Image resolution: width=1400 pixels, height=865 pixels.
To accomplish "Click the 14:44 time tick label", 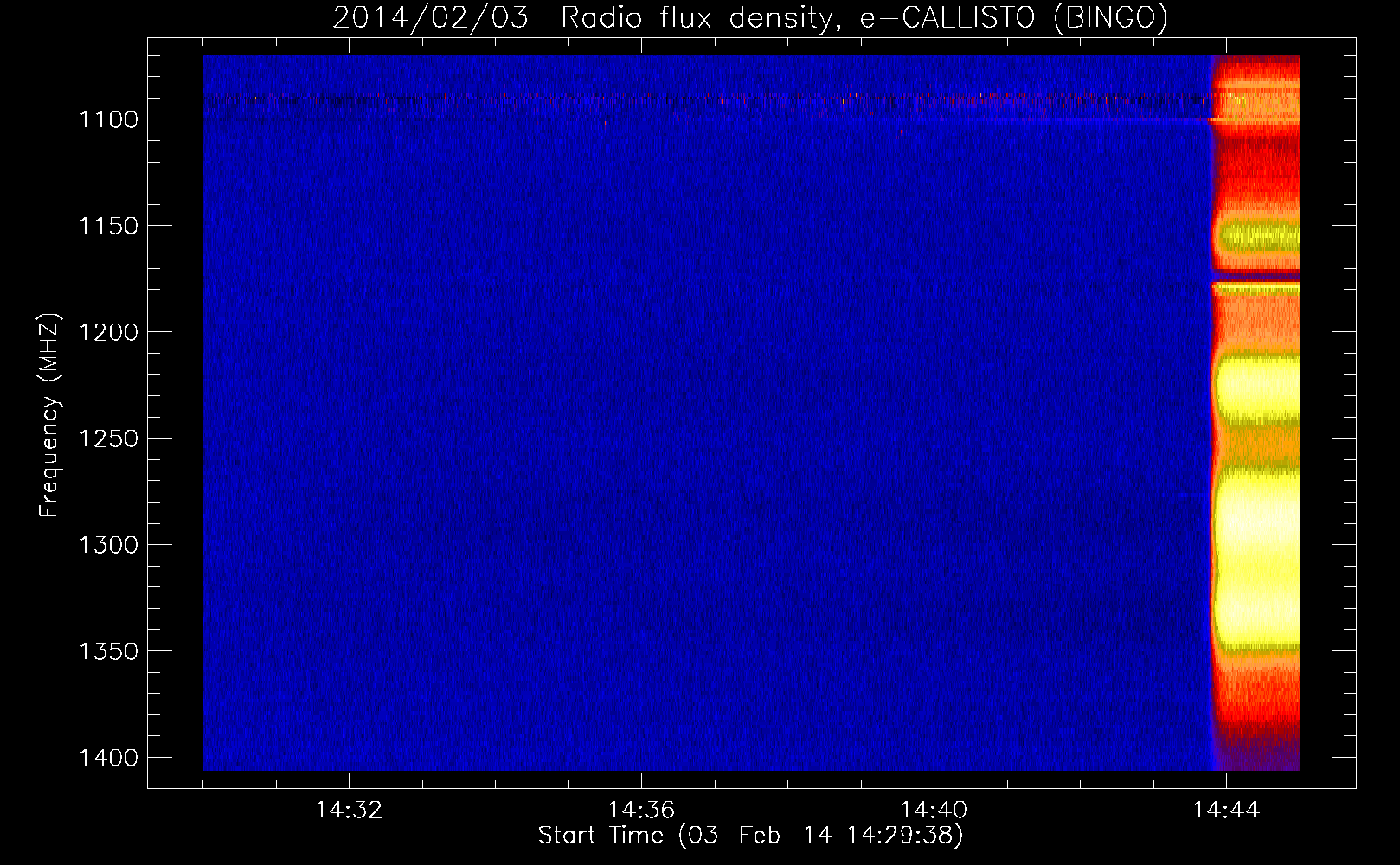I will [1226, 811].
